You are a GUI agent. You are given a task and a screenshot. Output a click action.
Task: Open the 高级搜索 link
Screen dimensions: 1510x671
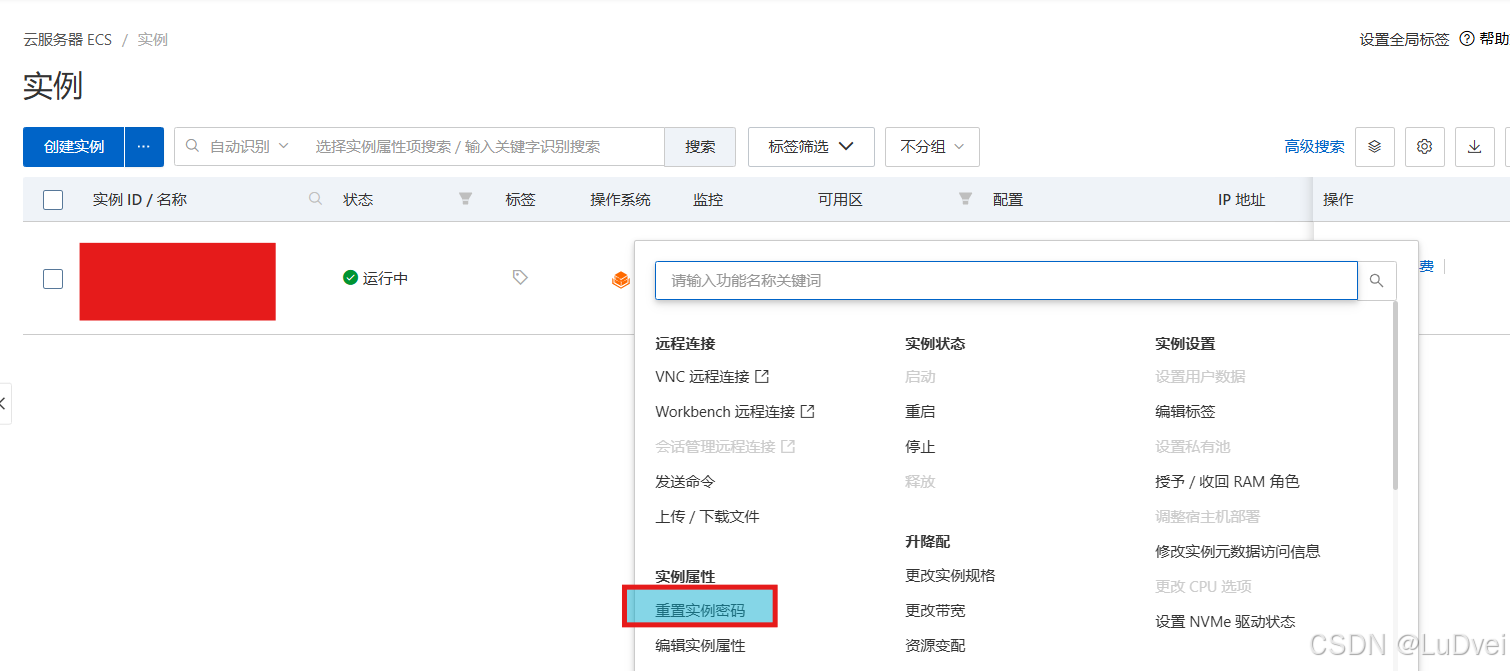[x=1314, y=146]
